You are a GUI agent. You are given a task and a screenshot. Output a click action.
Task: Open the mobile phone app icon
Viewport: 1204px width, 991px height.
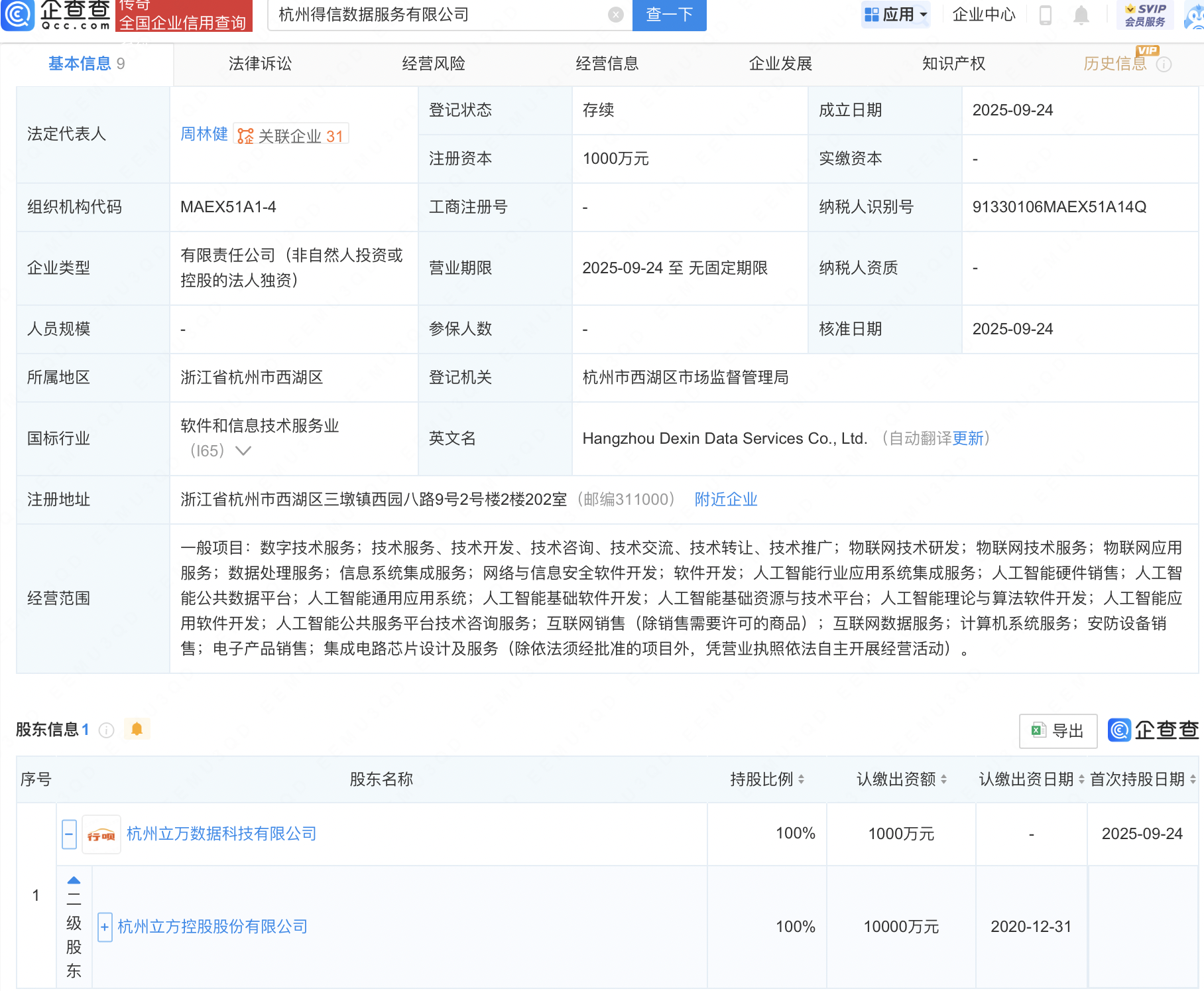(x=1046, y=15)
